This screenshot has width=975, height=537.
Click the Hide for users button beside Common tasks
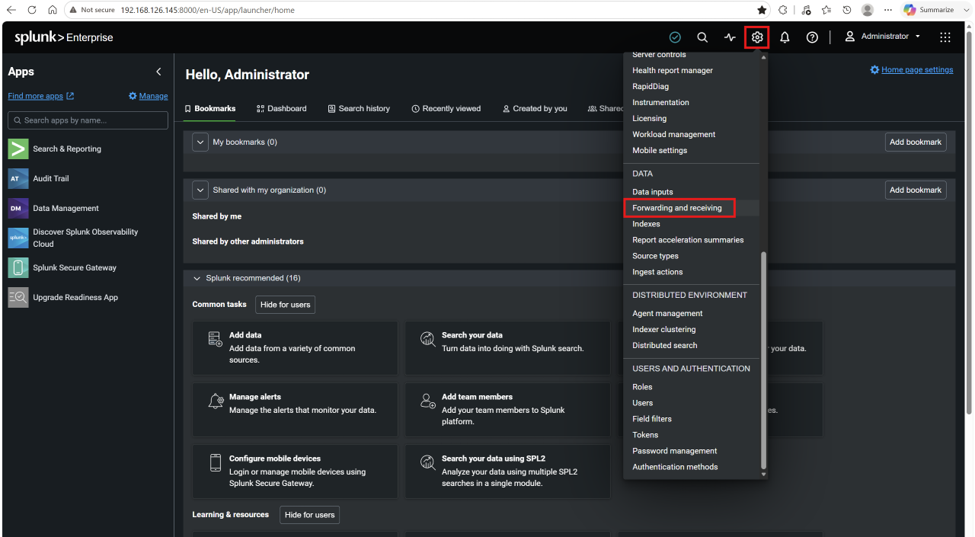coord(285,305)
